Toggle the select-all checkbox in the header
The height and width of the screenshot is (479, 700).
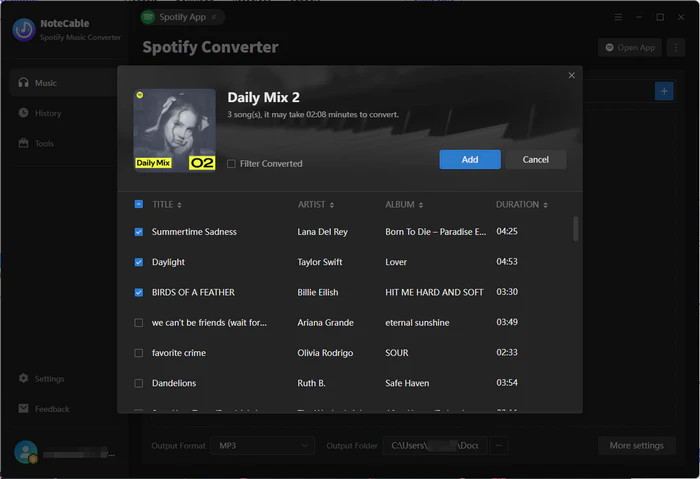pyautogui.click(x=139, y=204)
